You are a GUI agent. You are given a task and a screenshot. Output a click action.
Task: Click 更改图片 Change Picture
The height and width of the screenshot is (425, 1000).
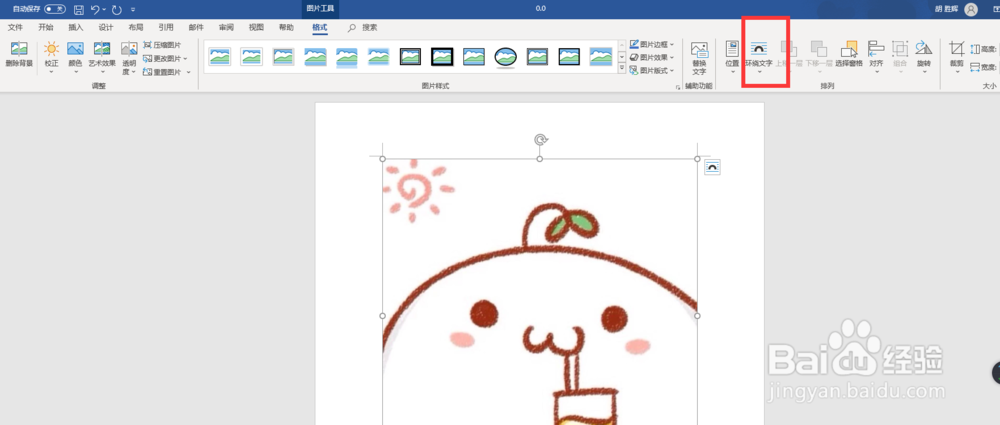click(163, 59)
